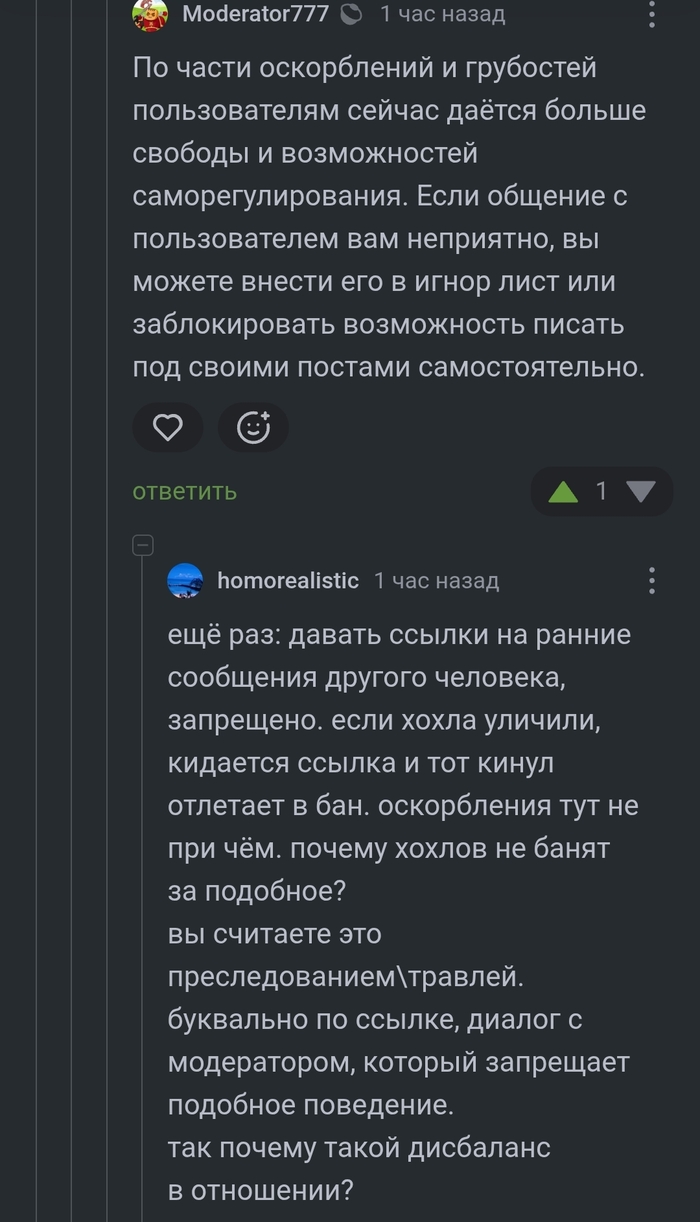The height and width of the screenshot is (1222, 700).
Task: Click the badge icon next to Moderator777
Action: pyautogui.click(x=351, y=14)
